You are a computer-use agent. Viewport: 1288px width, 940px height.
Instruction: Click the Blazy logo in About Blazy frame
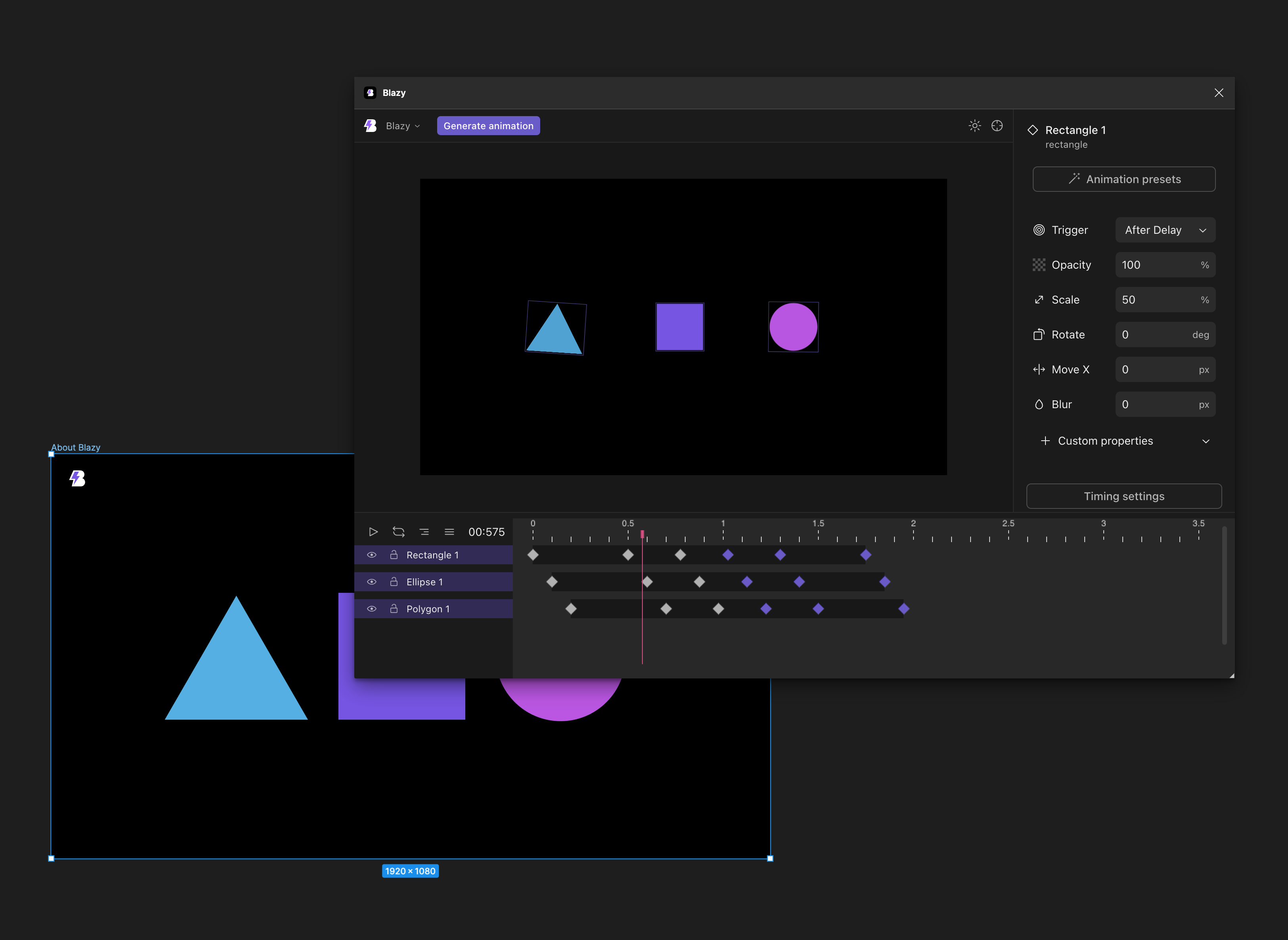click(77, 479)
